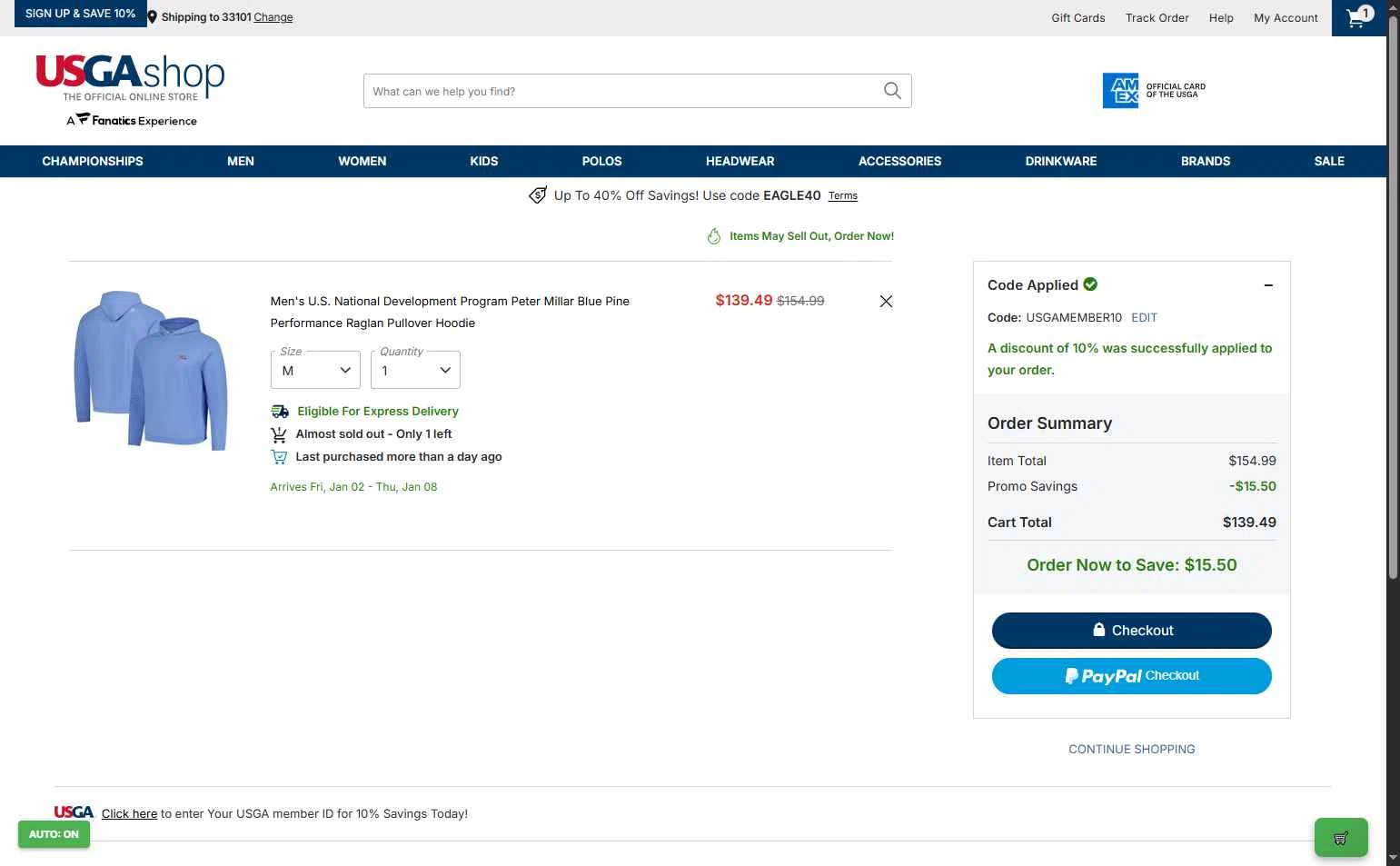This screenshot has height=866, width=1400.
Task: Open Gift Cards link
Action: click(1078, 17)
